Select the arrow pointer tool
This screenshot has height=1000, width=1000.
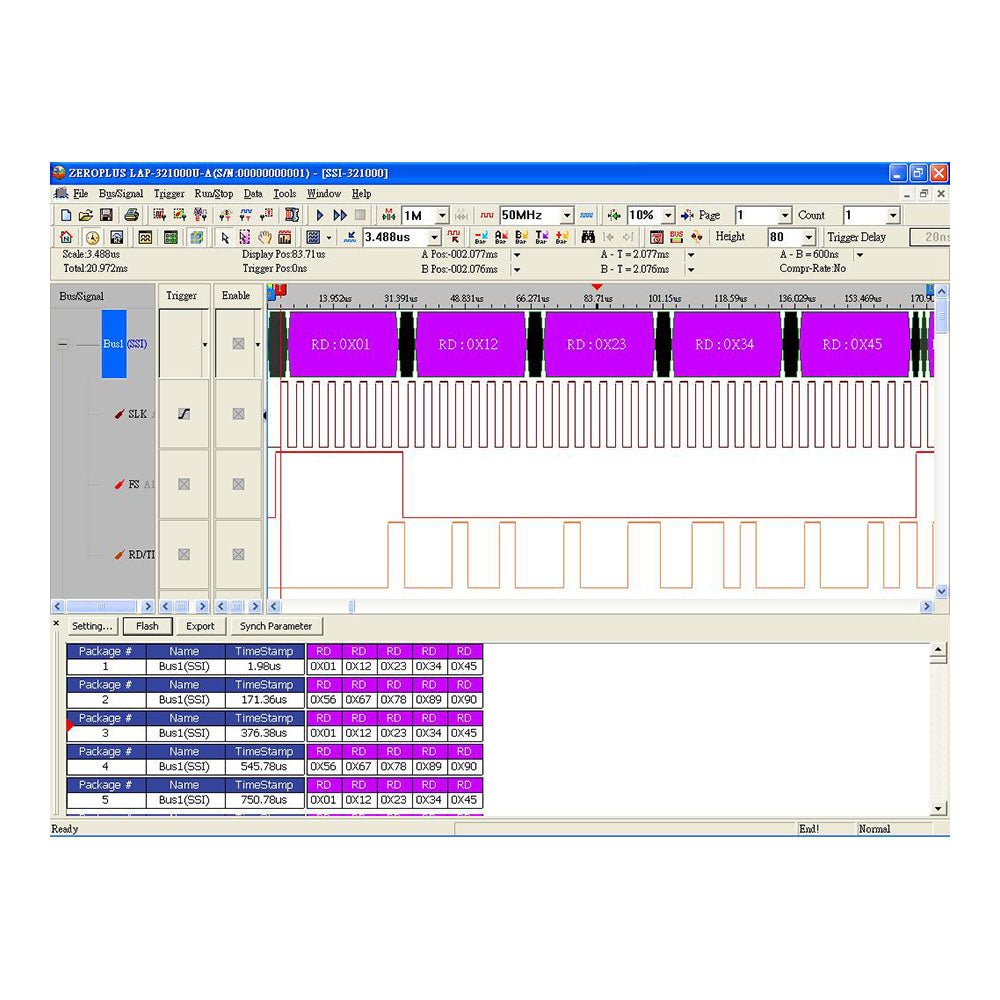pyautogui.click(x=225, y=237)
